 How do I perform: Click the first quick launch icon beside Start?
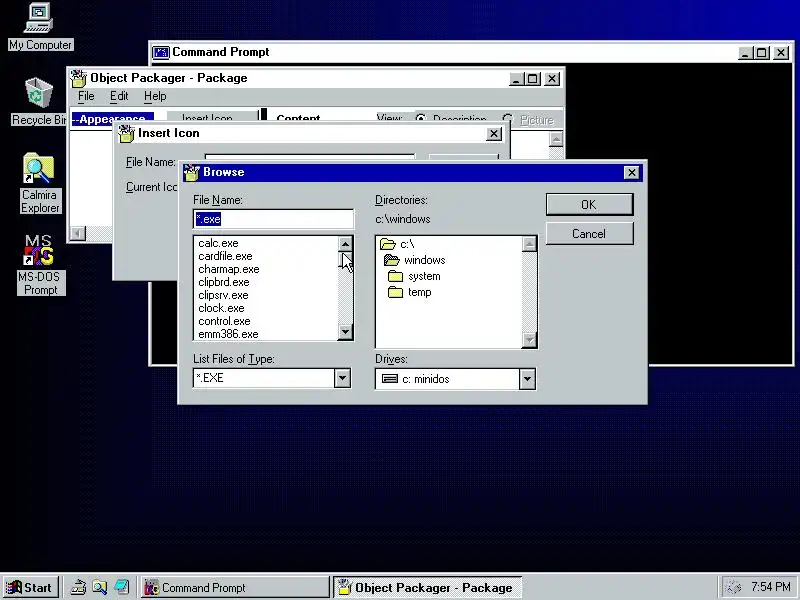click(x=78, y=587)
